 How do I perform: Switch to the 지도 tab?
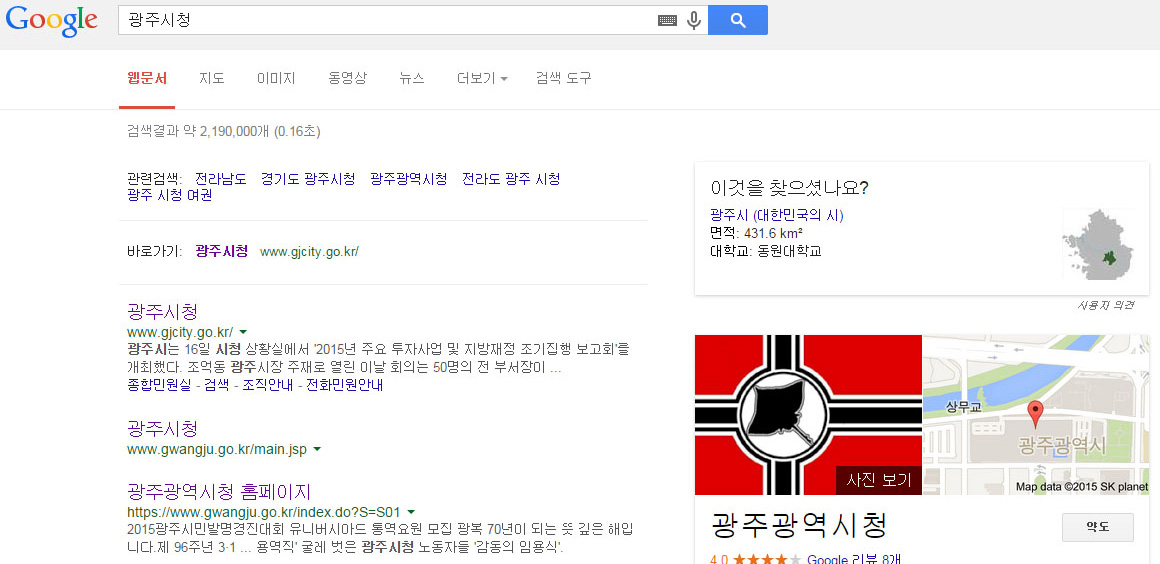click(x=212, y=78)
